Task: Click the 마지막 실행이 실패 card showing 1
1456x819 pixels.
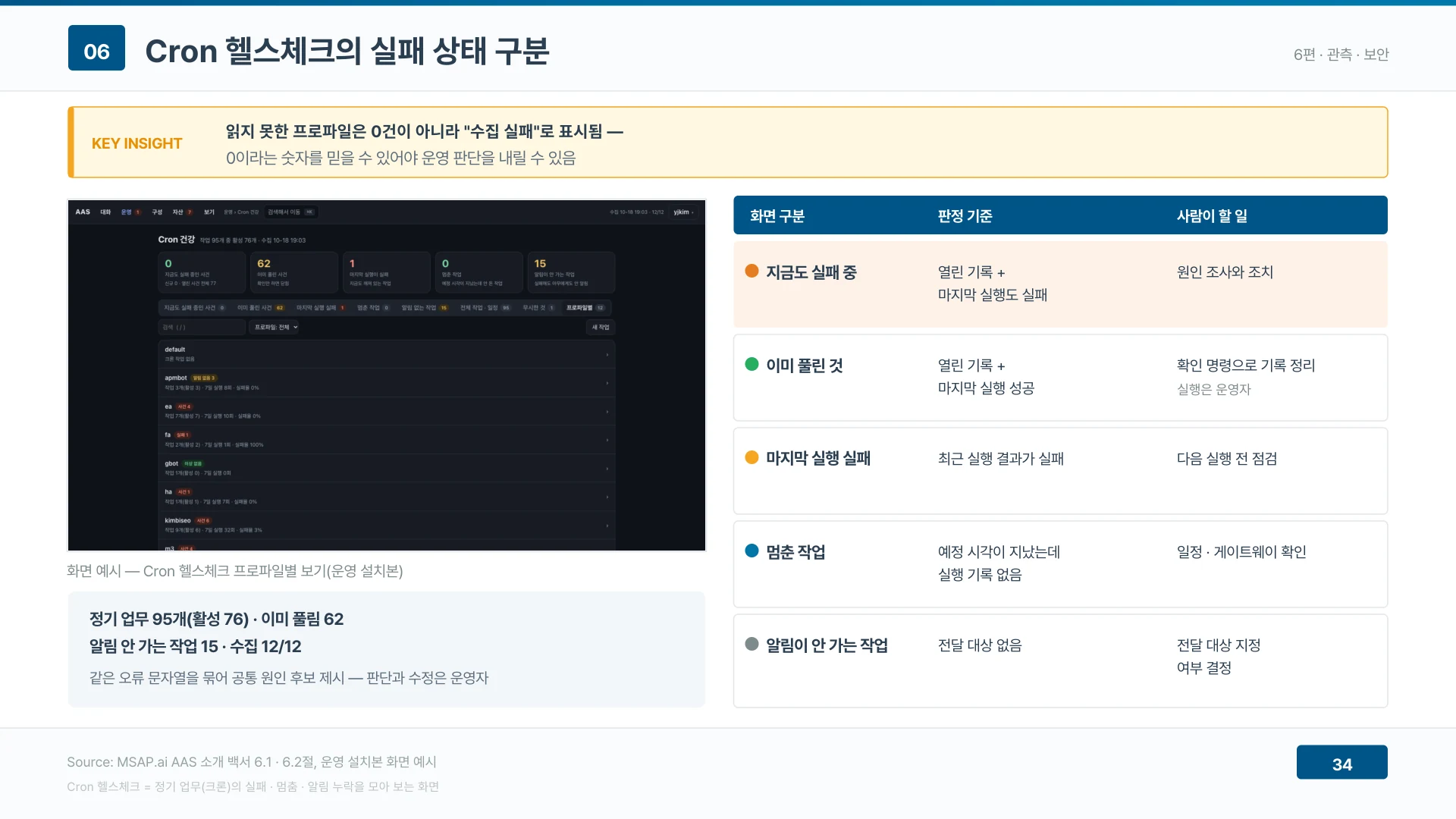Action: [x=387, y=273]
